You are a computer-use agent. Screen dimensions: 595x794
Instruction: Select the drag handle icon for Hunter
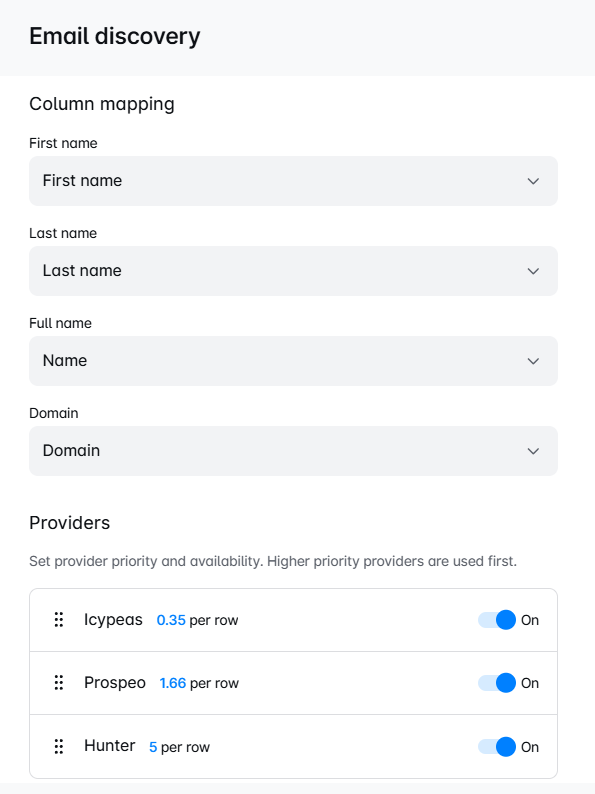[59, 746]
